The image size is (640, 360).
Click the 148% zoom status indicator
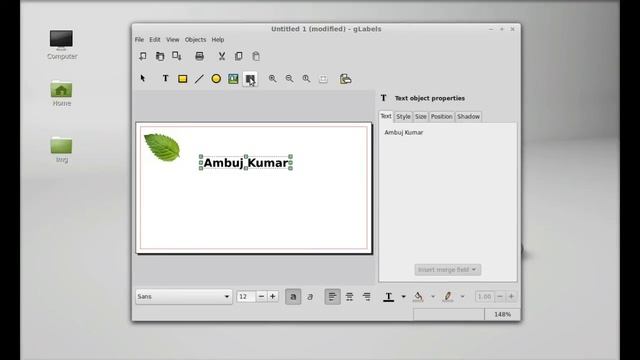click(502, 314)
